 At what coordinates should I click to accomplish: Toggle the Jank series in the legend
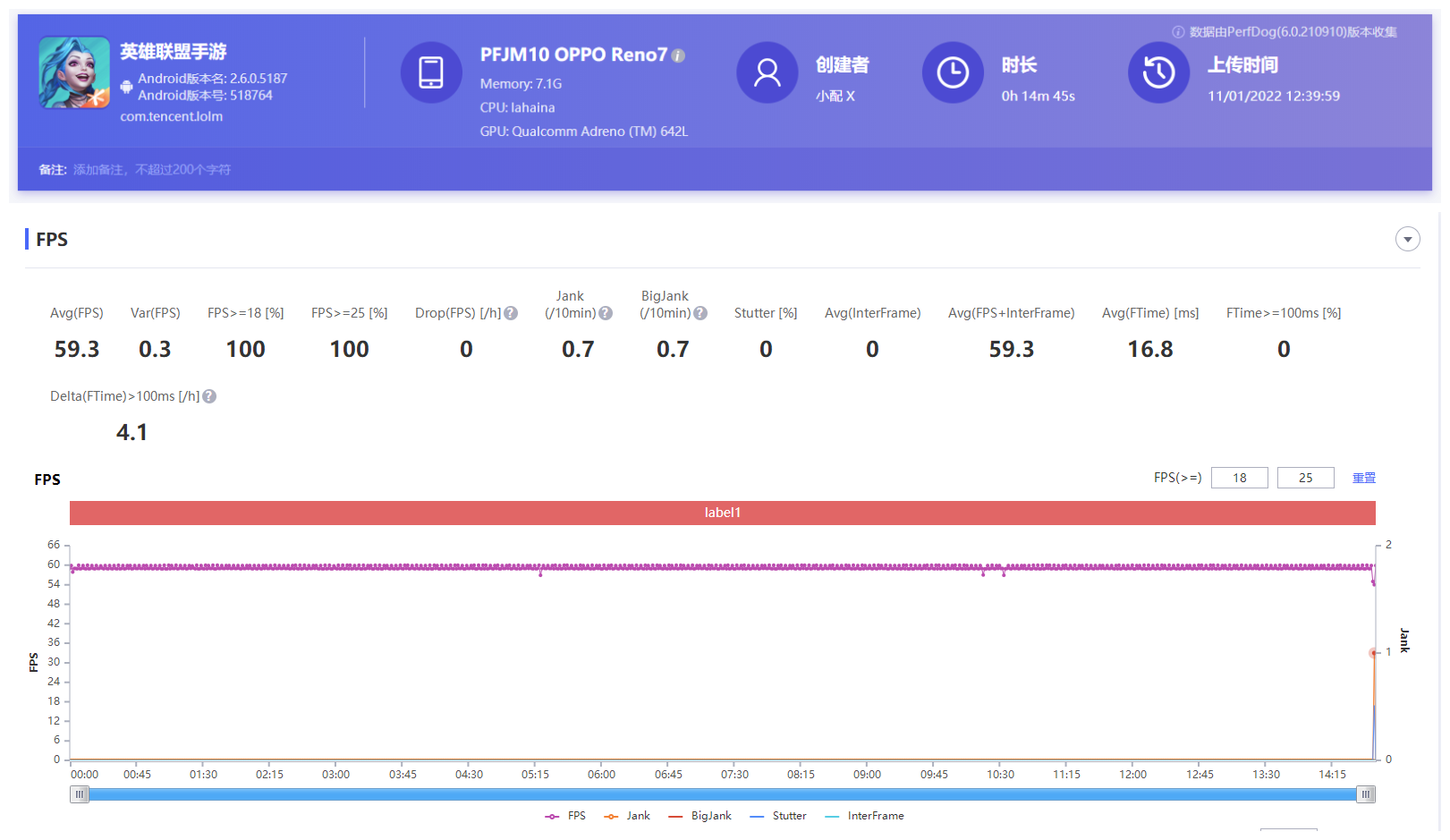627,816
